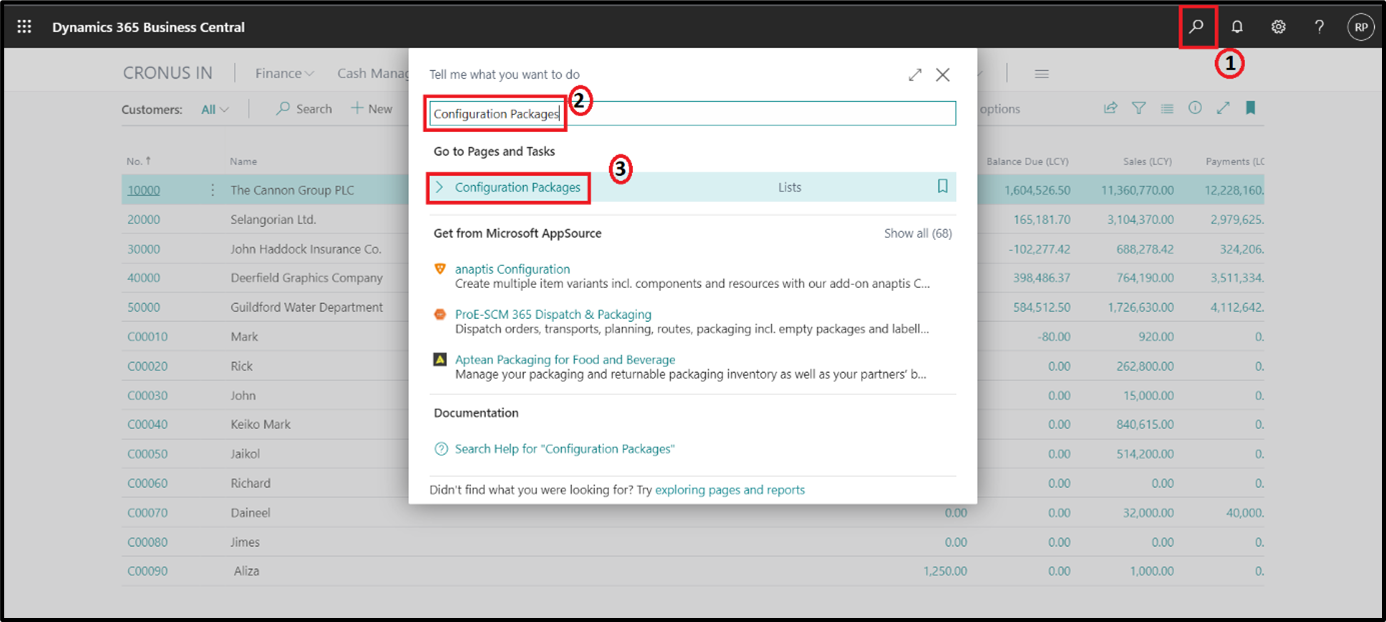Screen dimensions: 1386x622
Task: Open the help question mark menu
Action: pyautogui.click(x=1319, y=27)
